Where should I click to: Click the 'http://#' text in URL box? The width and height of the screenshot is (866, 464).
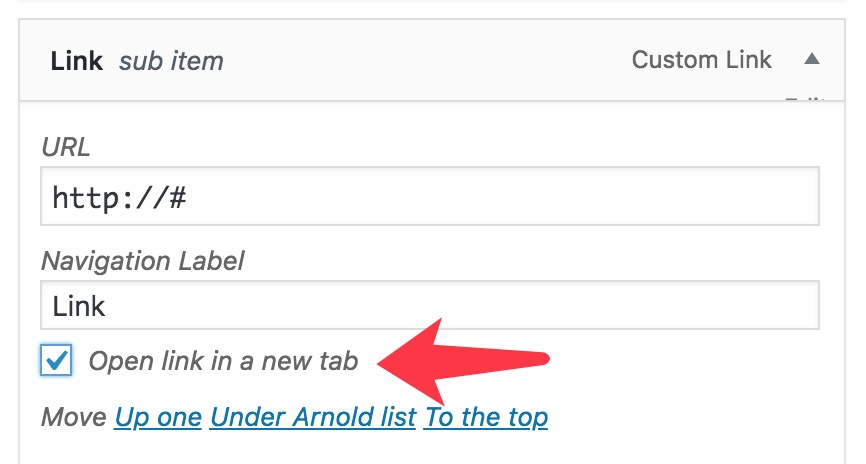coord(120,197)
